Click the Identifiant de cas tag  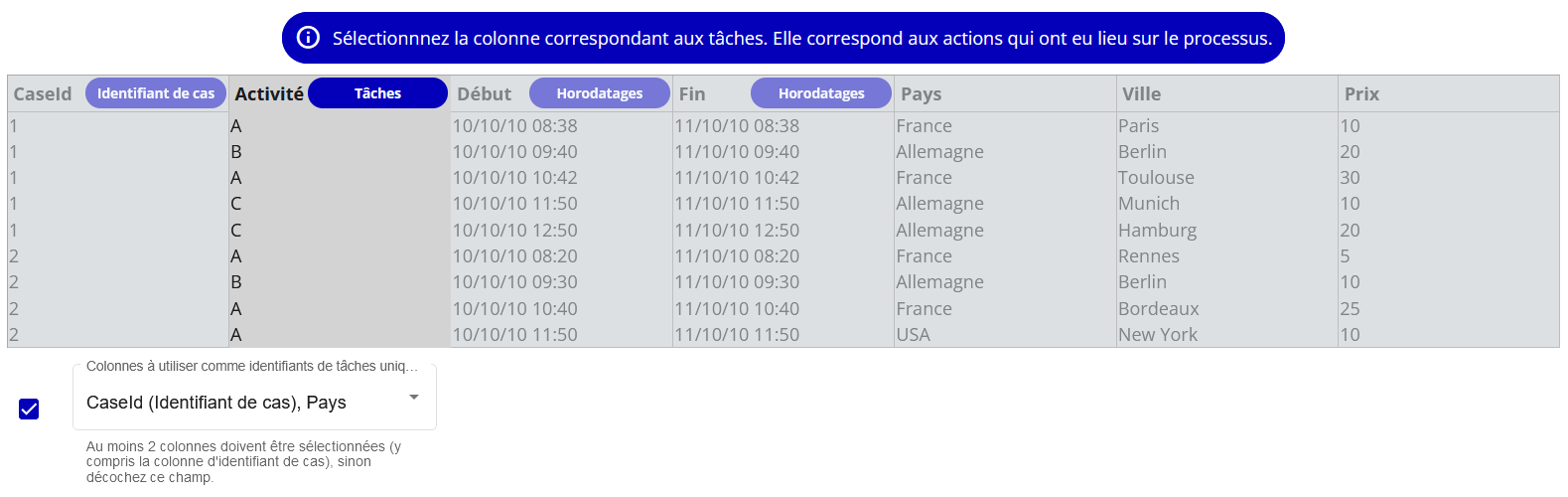point(156,93)
